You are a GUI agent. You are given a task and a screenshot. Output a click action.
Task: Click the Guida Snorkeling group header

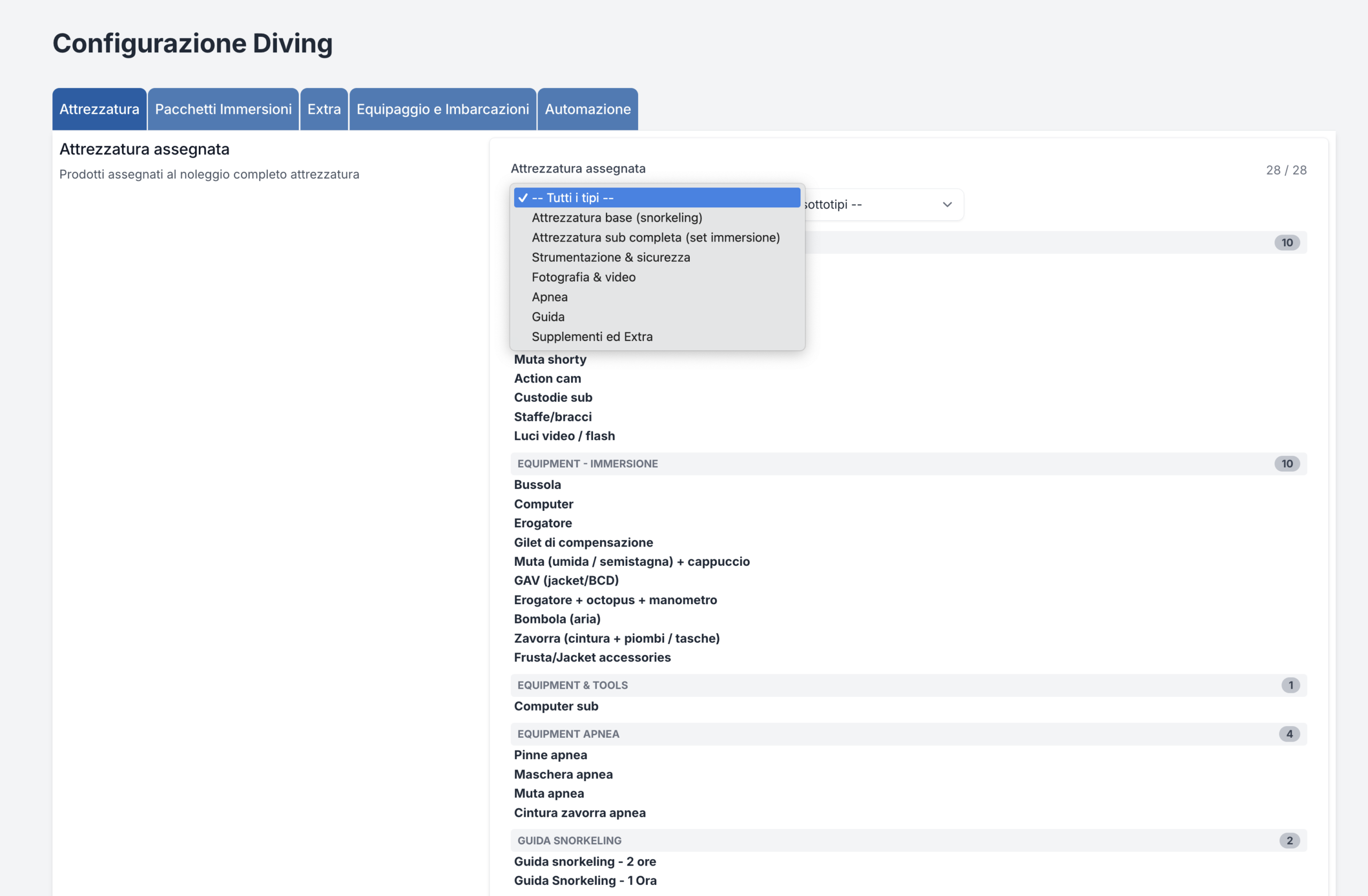tap(569, 840)
